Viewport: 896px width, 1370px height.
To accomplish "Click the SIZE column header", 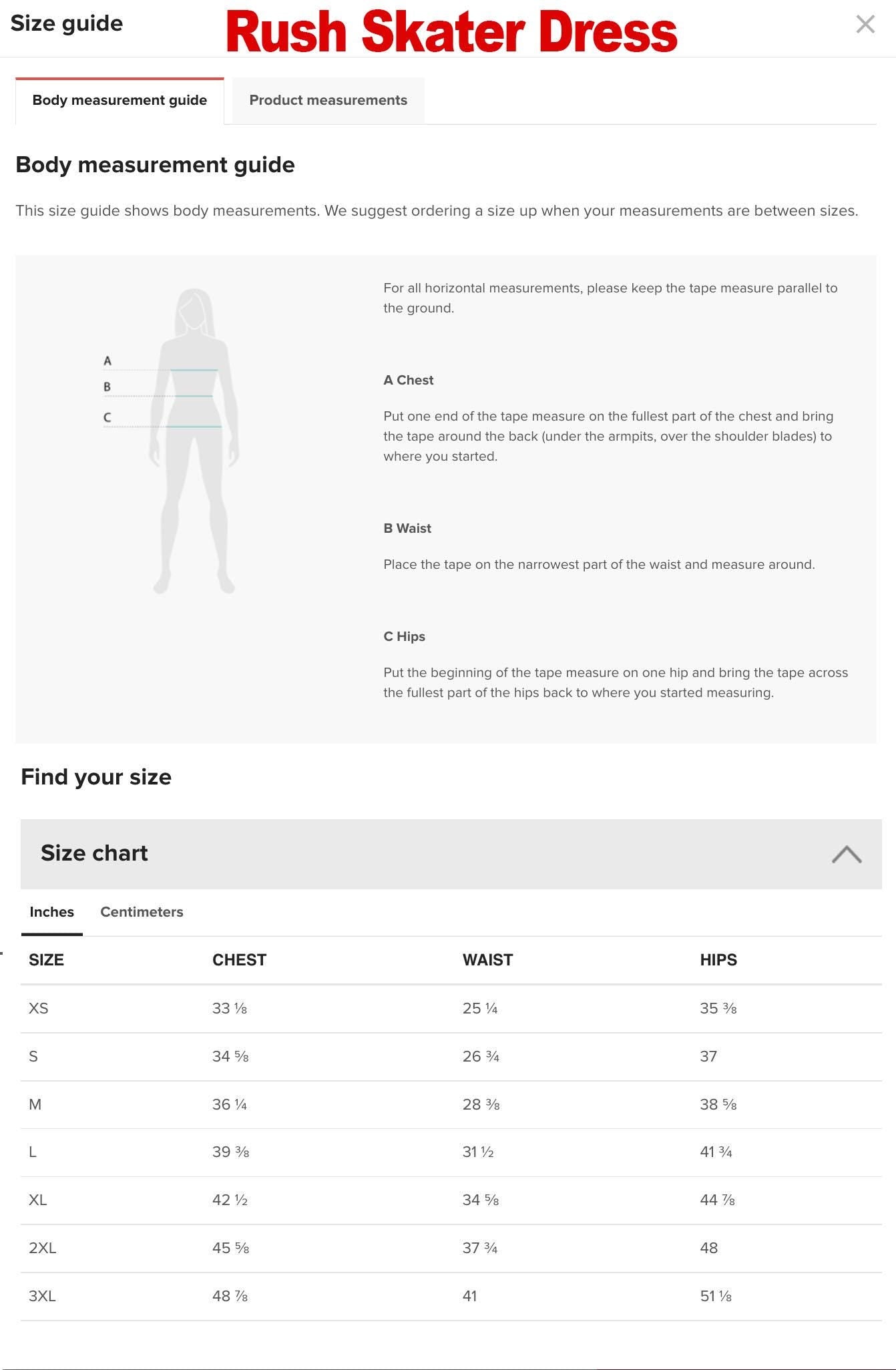I will click(46, 959).
